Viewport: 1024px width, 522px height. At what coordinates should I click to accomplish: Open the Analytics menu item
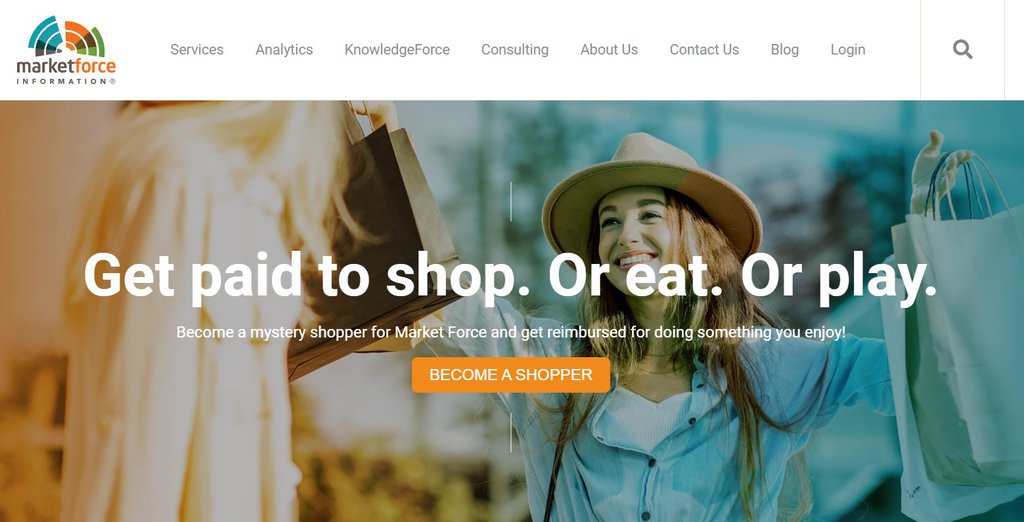(284, 50)
